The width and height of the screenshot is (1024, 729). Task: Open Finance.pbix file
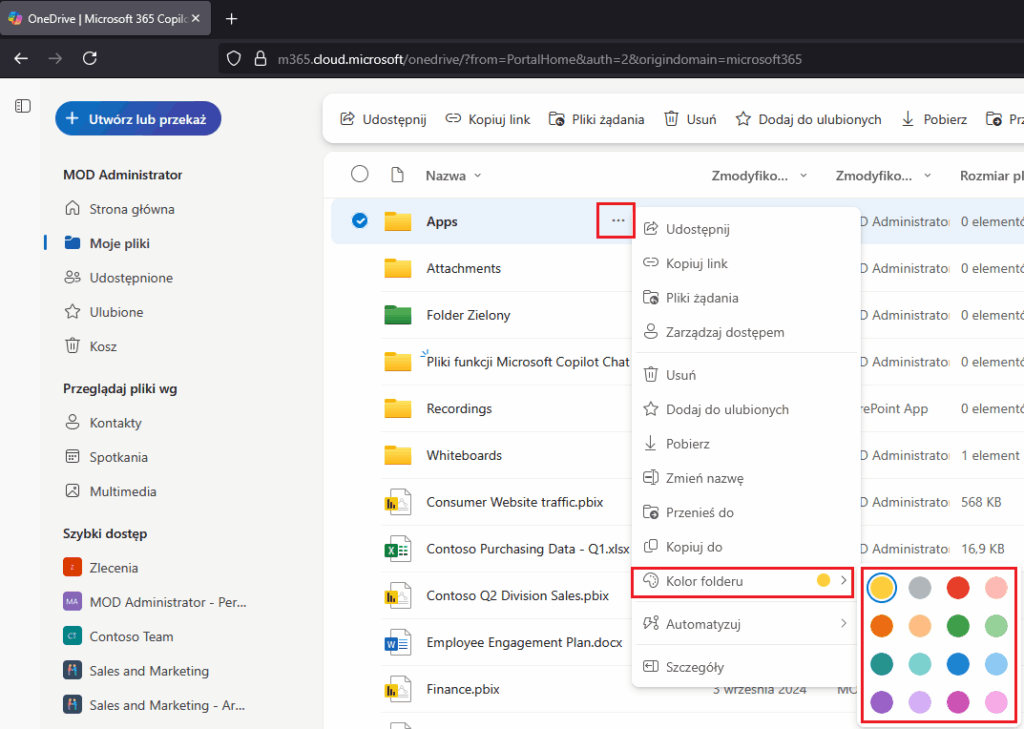[x=463, y=689]
